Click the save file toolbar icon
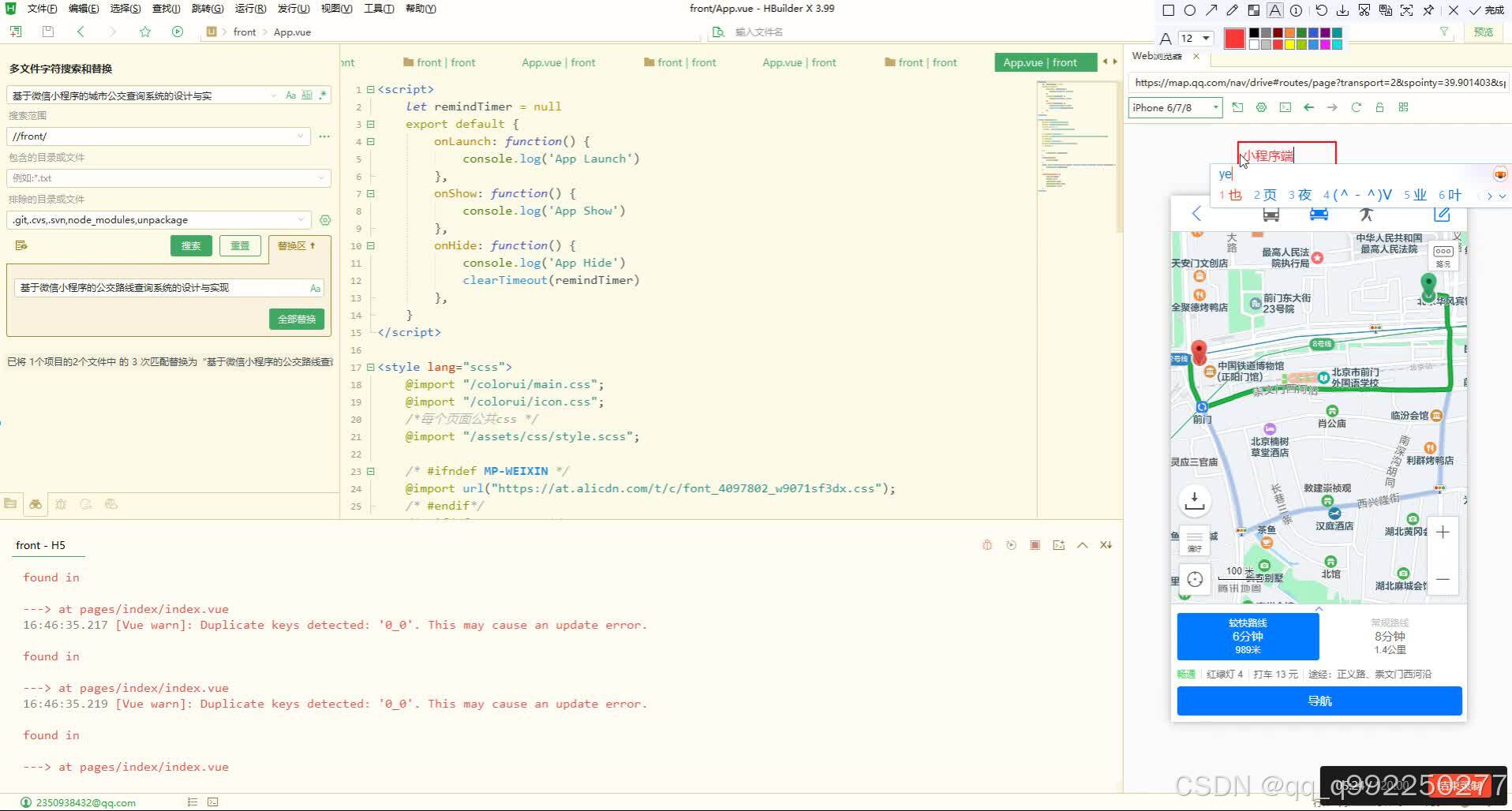Image resolution: width=1512 pixels, height=811 pixels. (x=48, y=32)
